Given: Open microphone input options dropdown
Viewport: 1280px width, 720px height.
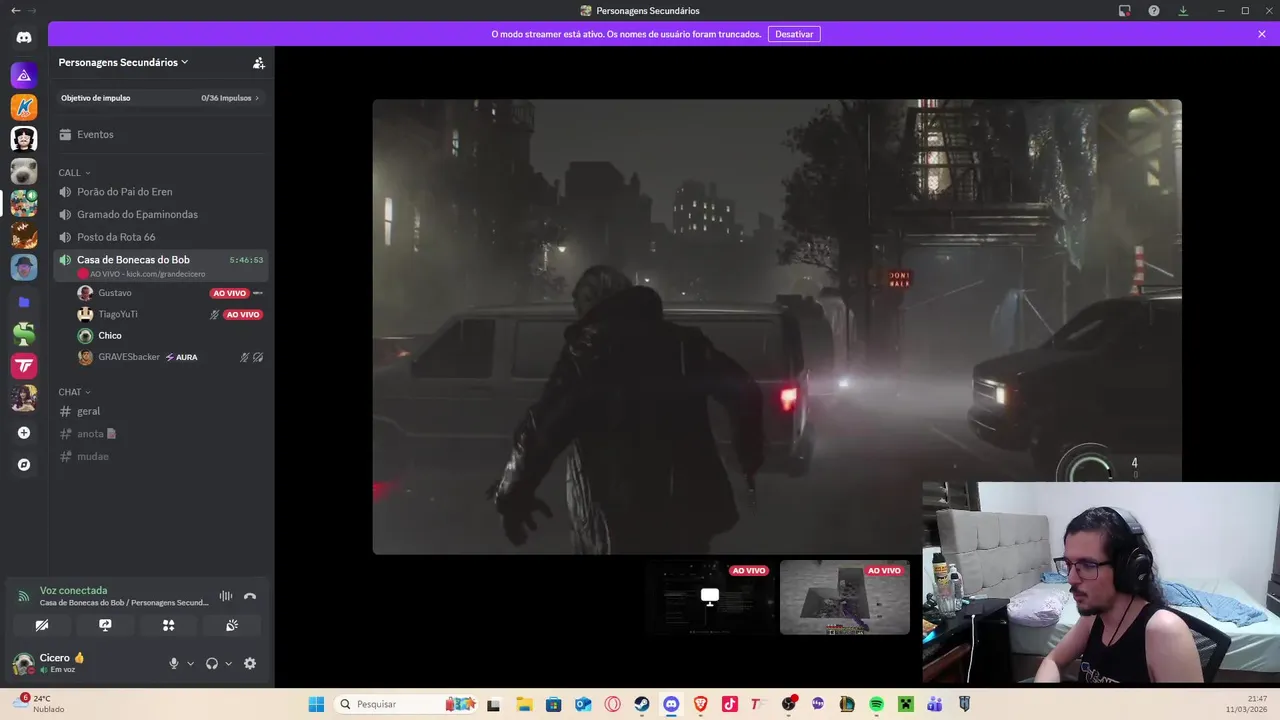Looking at the screenshot, I should [190, 663].
